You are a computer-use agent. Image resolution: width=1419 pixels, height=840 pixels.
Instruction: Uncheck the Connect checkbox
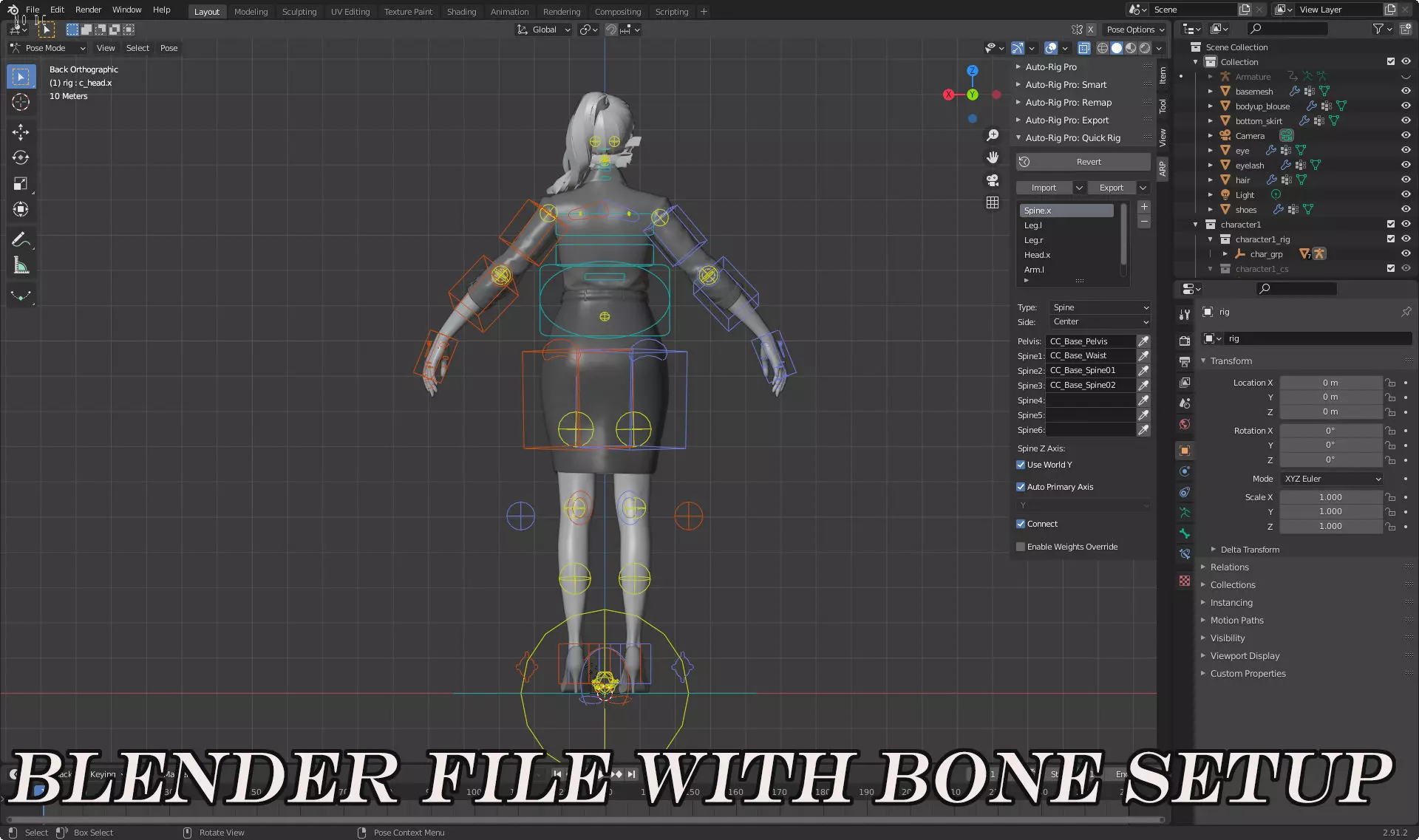(x=1021, y=524)
